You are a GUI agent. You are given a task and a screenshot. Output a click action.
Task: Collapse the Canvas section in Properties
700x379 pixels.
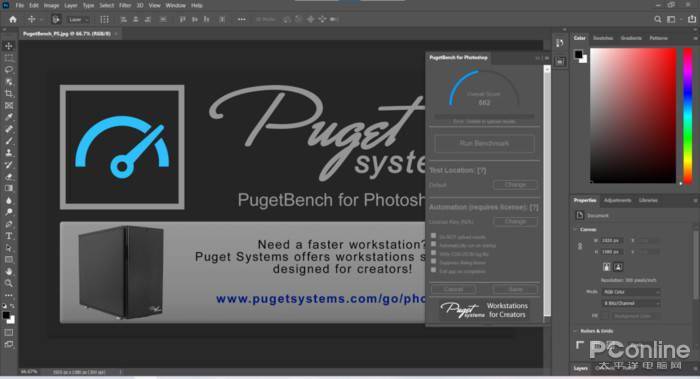click(575, 229)
